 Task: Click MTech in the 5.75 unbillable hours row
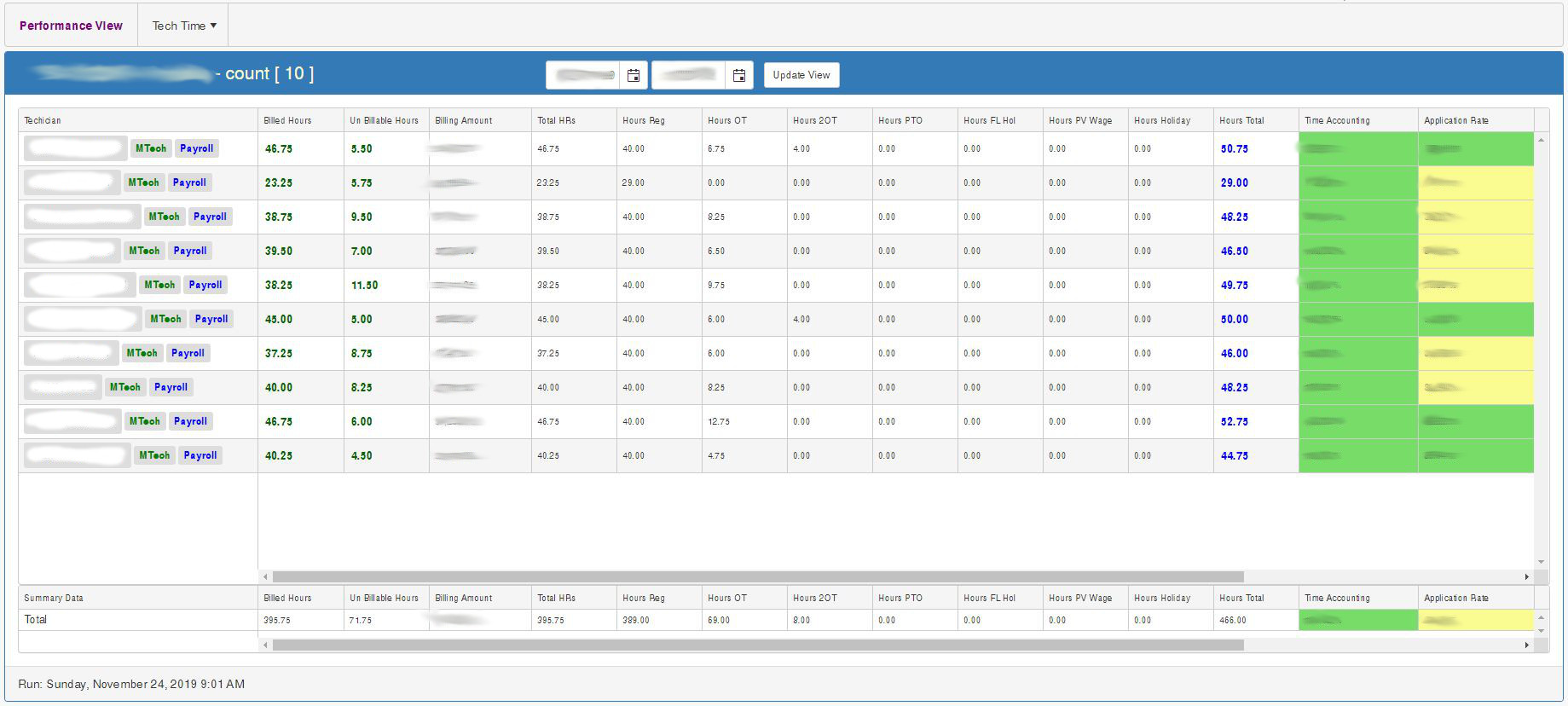tap(144, 182)
